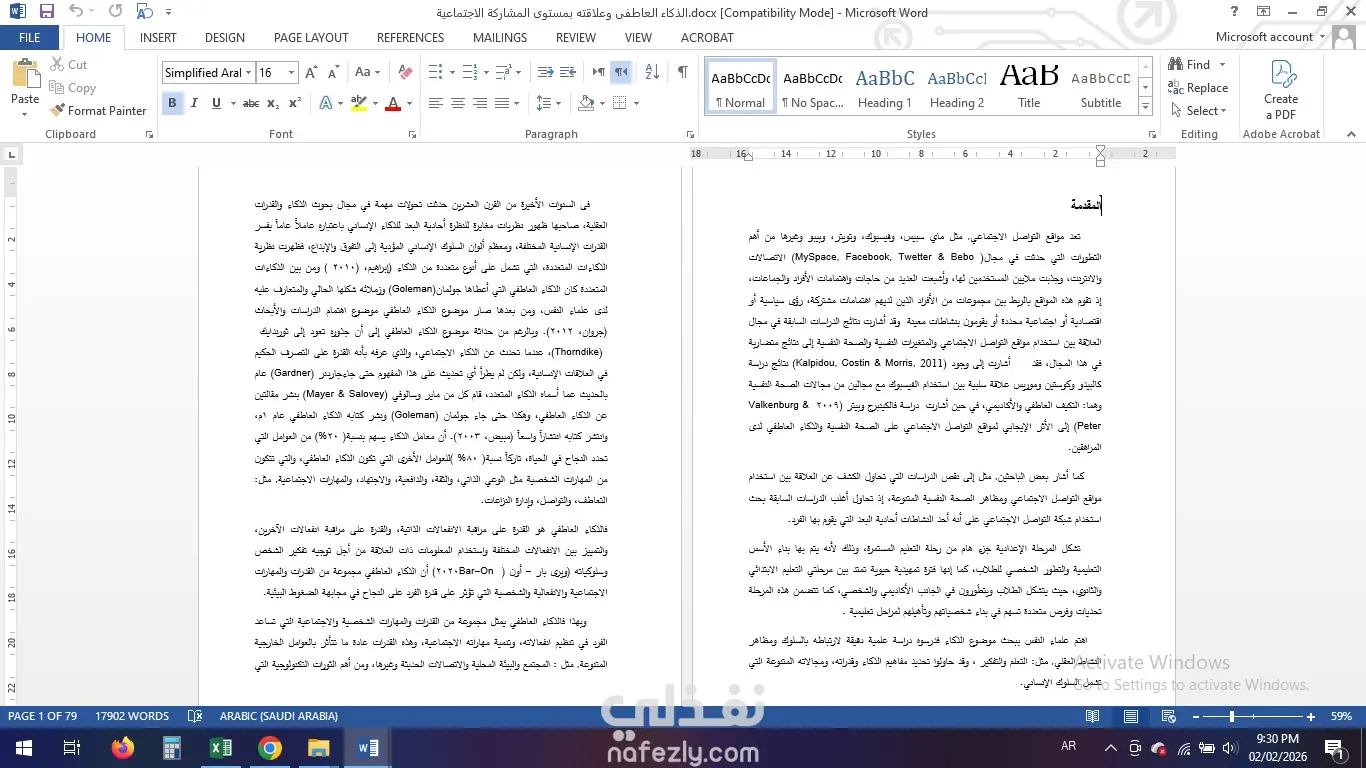
Task: Apply the No Spacing style
Action: pos(813,88)
